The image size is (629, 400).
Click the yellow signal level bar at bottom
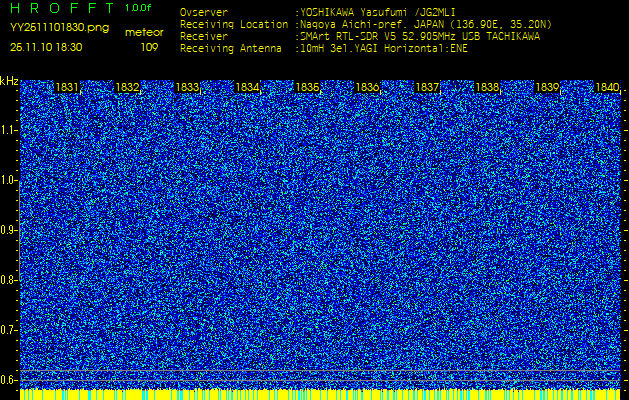tap(320, 394)
